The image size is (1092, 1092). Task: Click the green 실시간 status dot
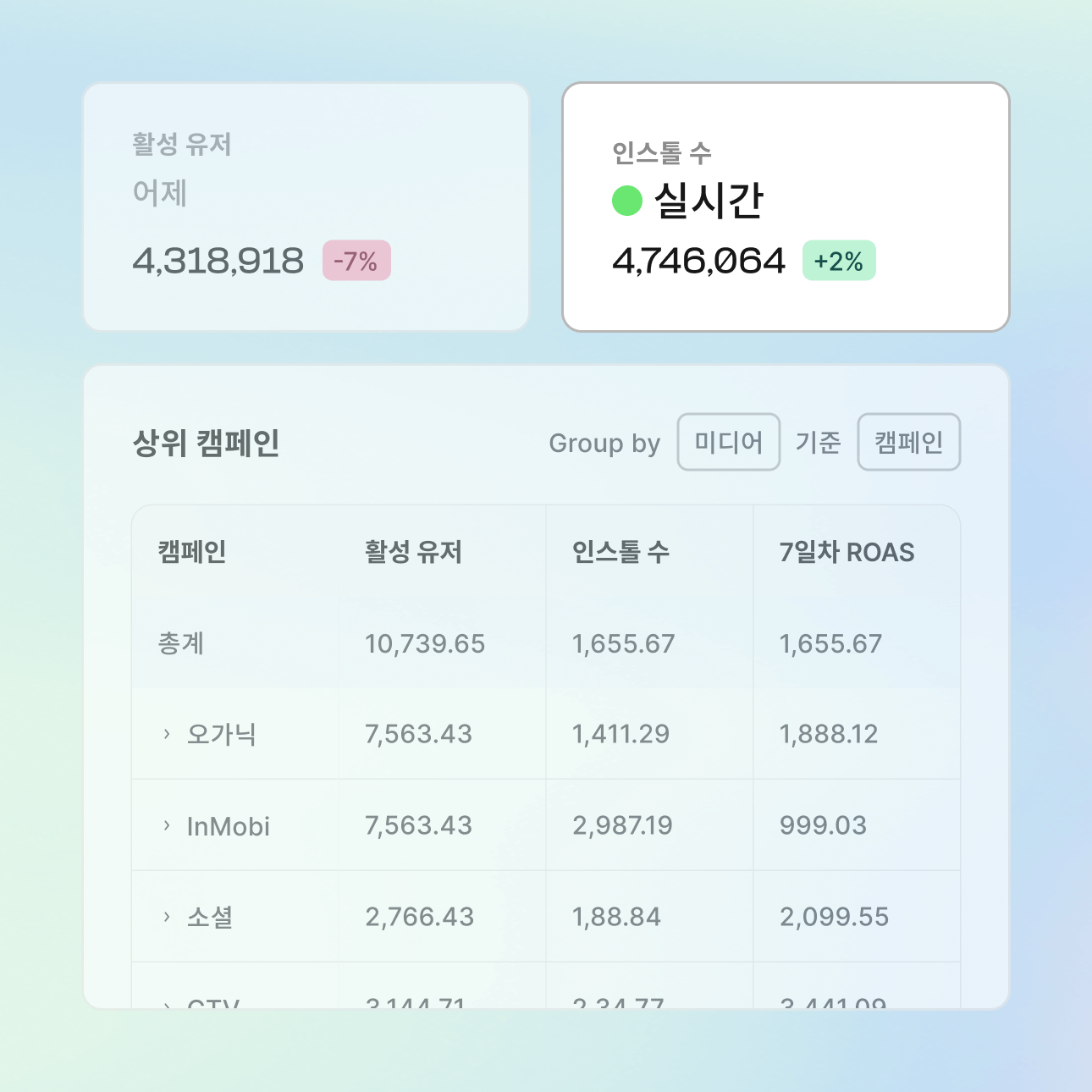pyautogui.click(x=627, y=201)
